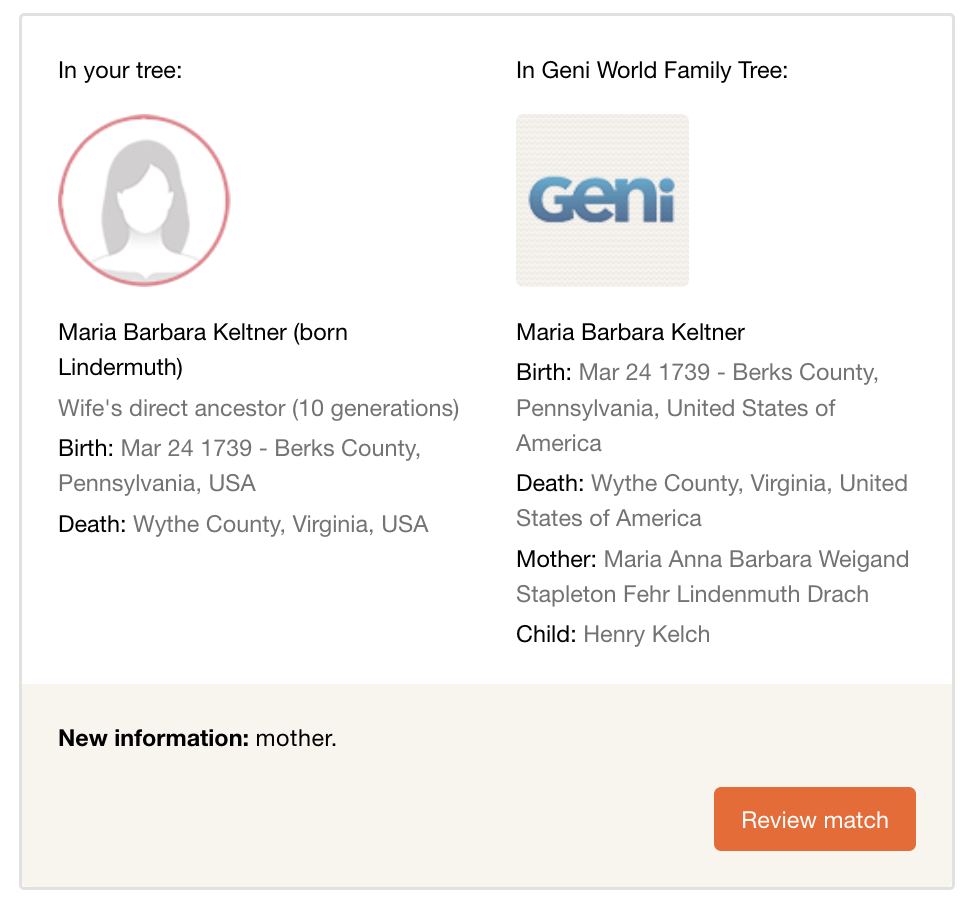Select the tree birth date Mar 24 1739

(186, 448)
